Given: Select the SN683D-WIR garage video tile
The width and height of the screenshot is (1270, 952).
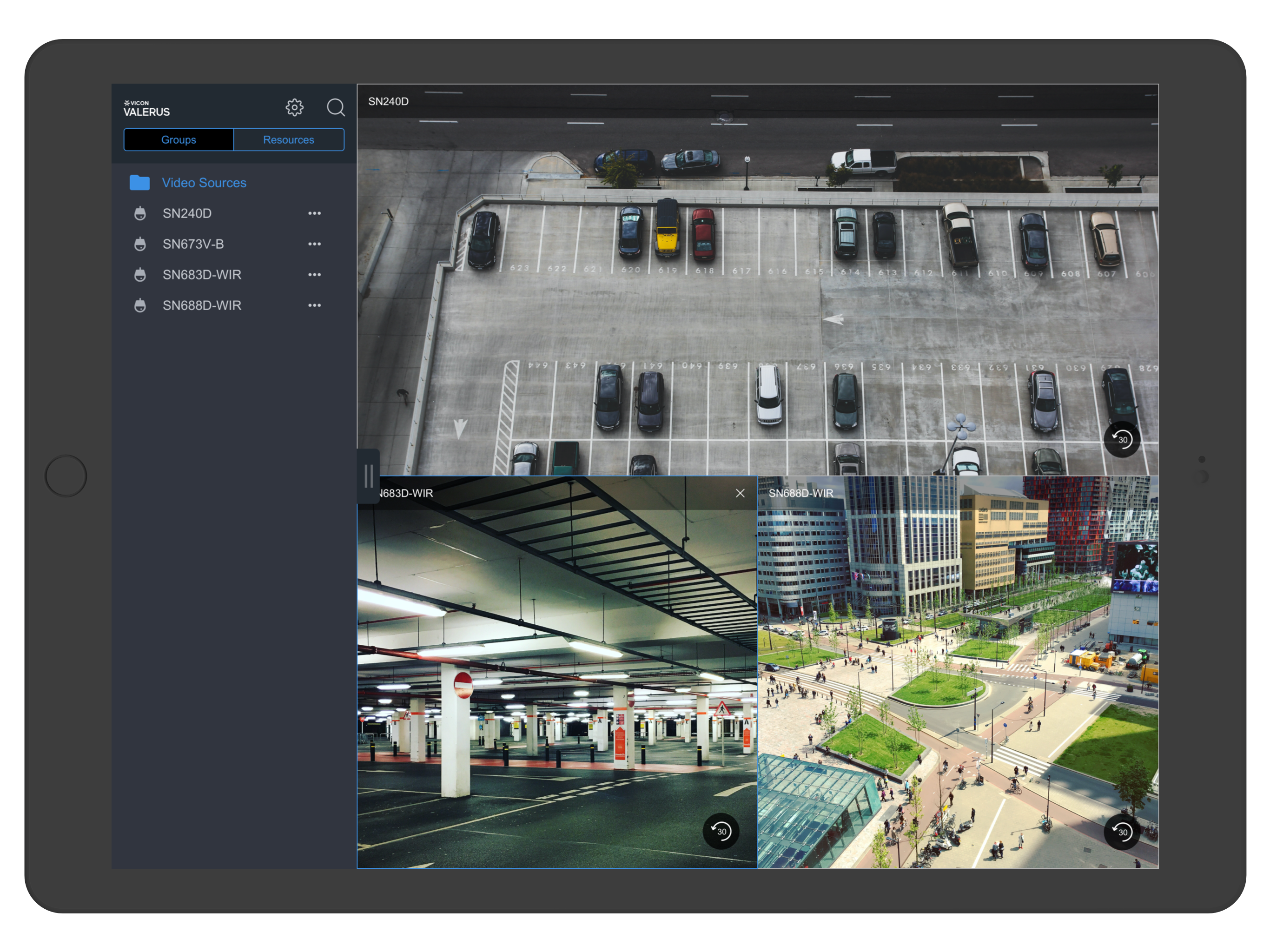Looking at the screenshot, I should (557, 672).
